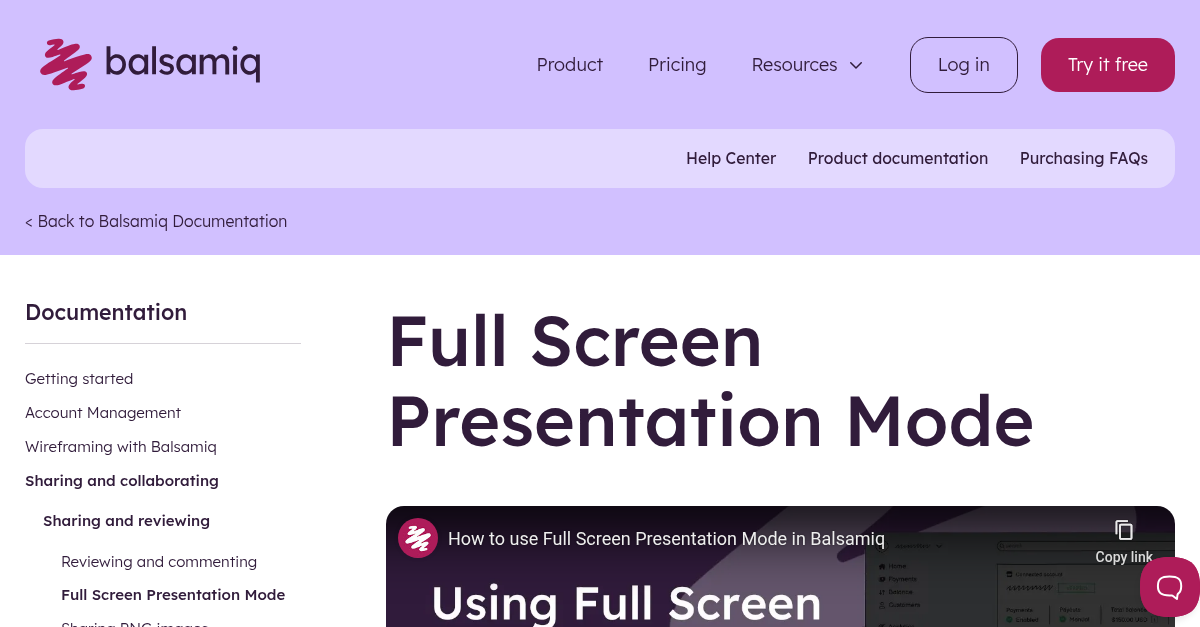This screenshot has width=1200, height=627.
Task: Open the Product menu
Action: pos(569,64)
